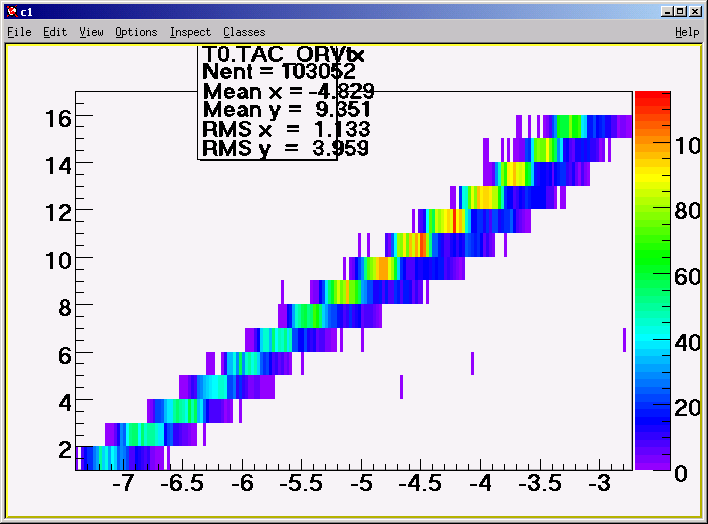
Task: Click the x-axis label -4
Action: click(x=480, y=483)
